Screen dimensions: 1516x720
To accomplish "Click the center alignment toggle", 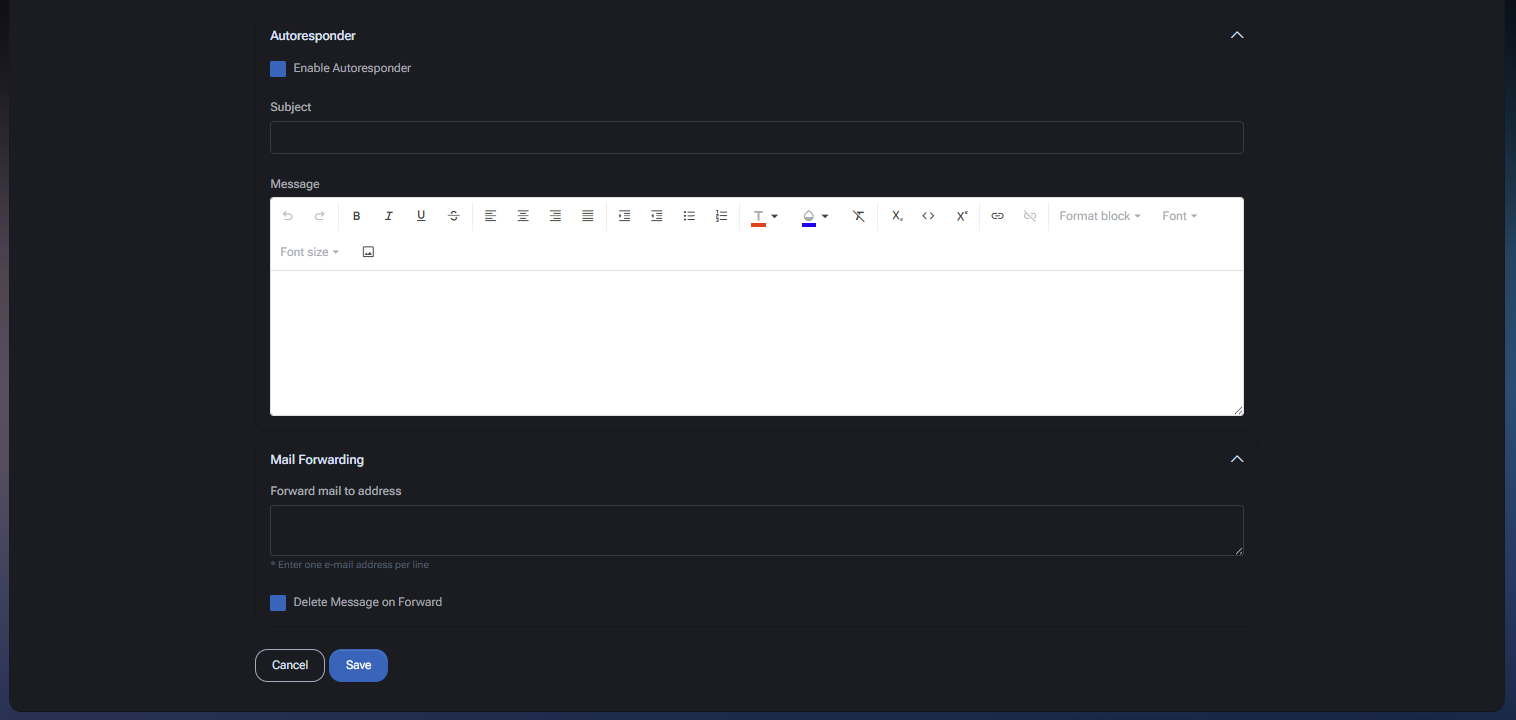I will click(523, 215).
